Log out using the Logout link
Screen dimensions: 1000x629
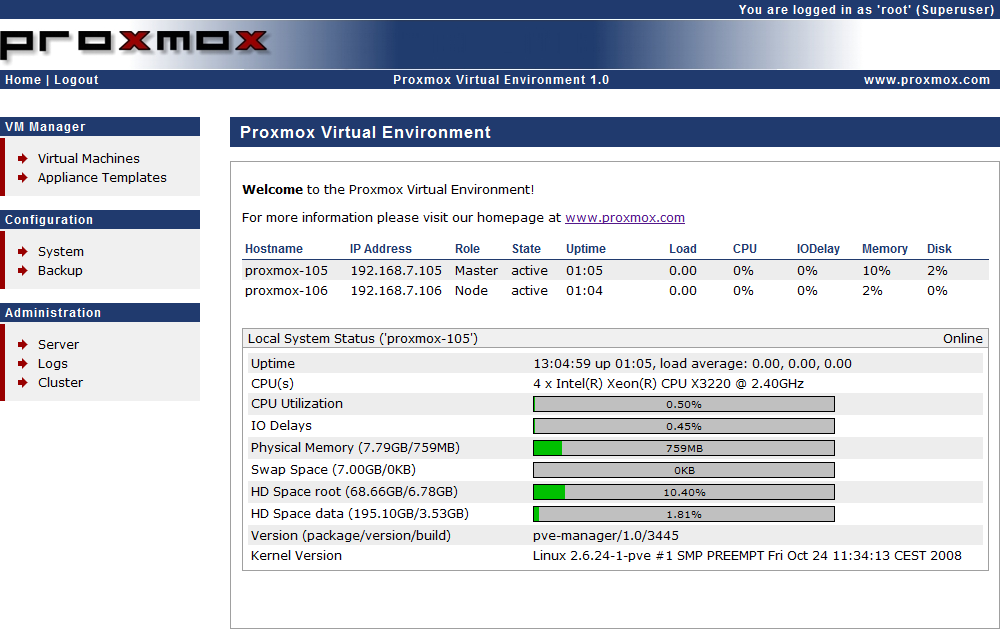click(76, 80)
